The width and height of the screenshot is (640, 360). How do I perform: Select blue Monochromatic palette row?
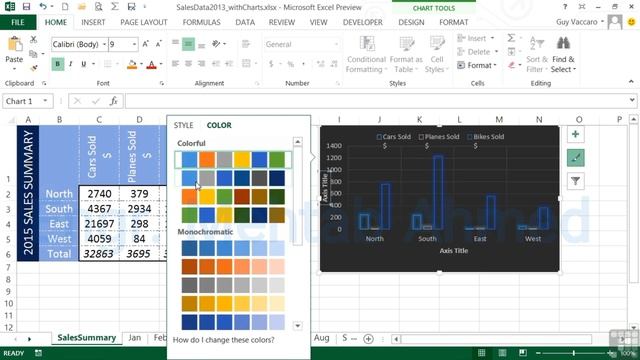pyautogui.click(x=233, y=248)
